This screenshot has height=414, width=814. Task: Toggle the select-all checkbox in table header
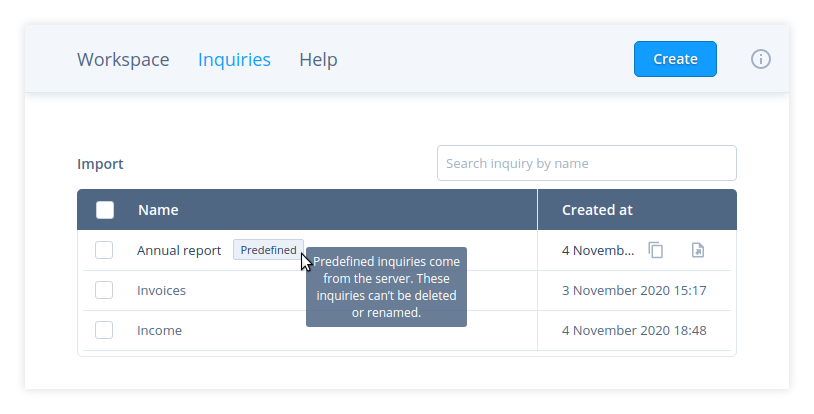tap(105, 210)
